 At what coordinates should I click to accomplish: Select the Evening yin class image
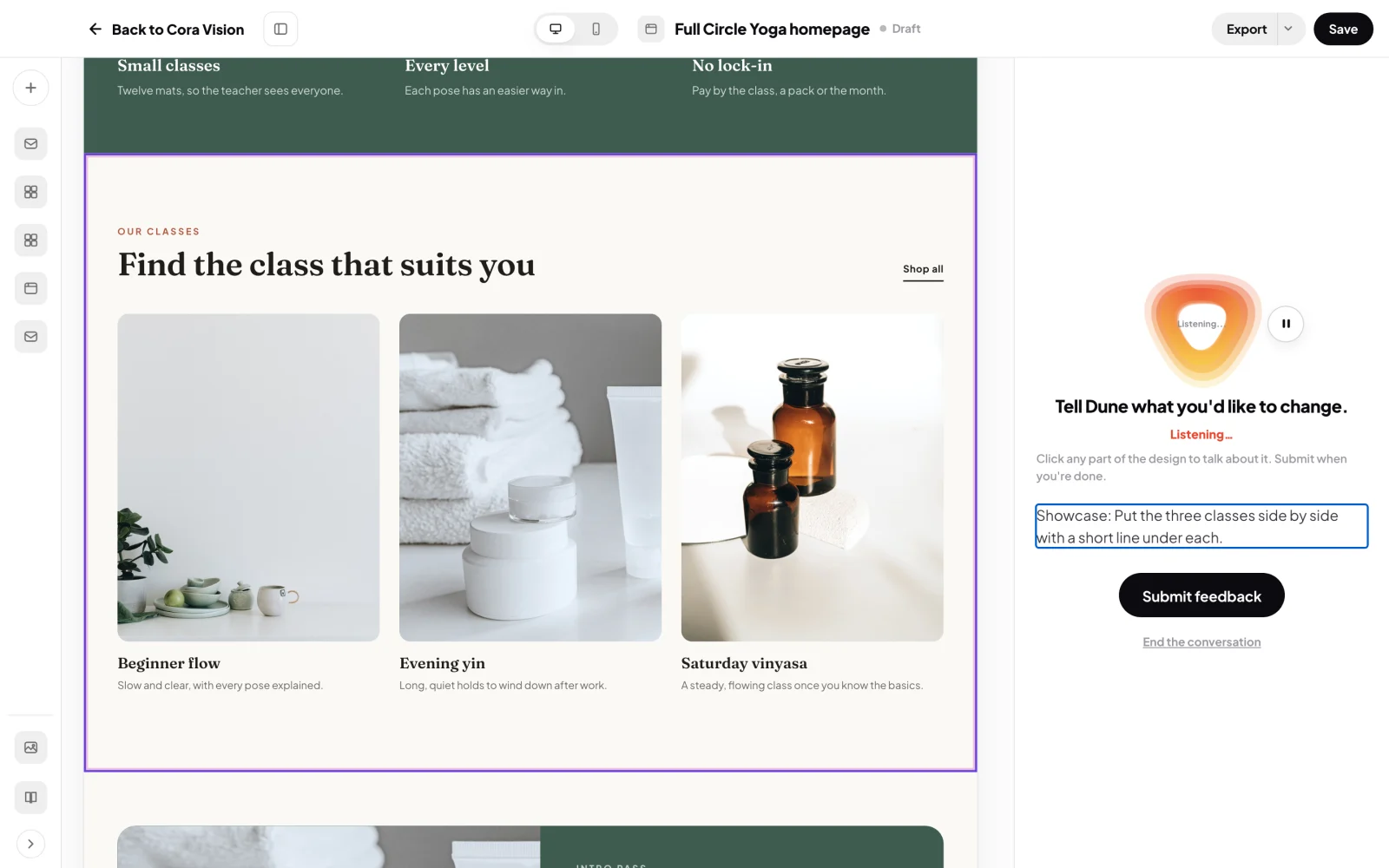point(530,477)
